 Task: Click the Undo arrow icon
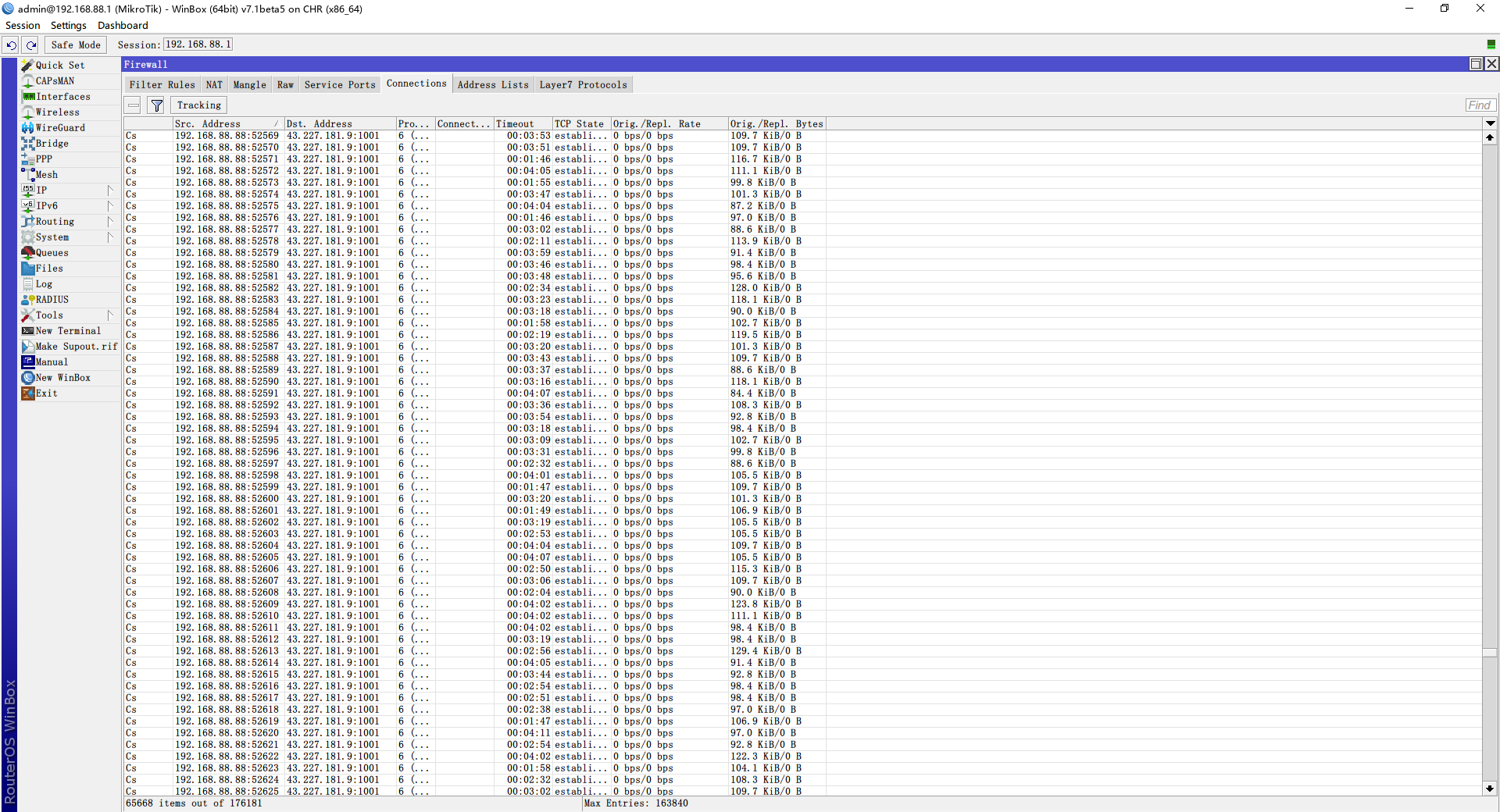(11, 45)
